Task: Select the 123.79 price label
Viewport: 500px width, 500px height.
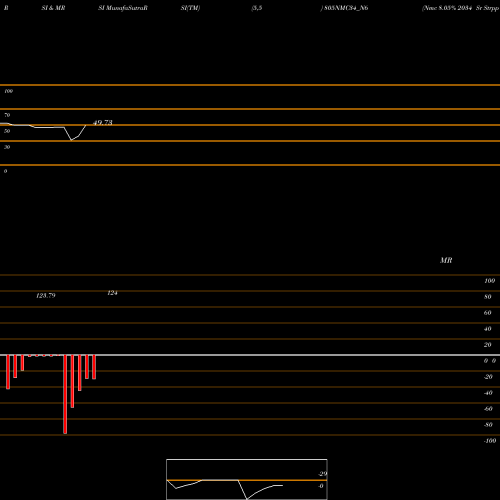Action: coord(46,296)
